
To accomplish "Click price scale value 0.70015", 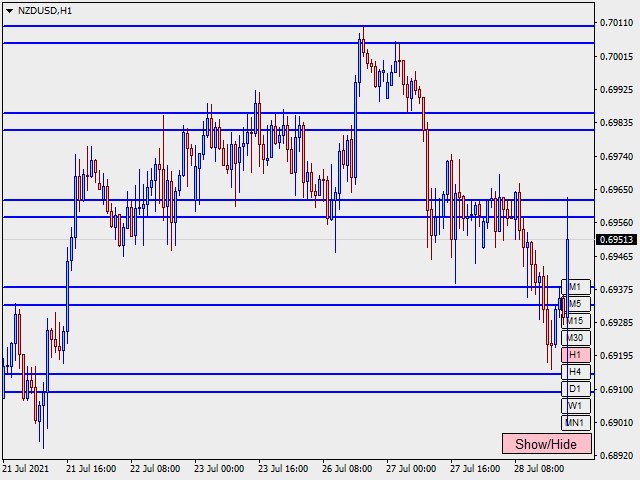I will coord(616,56).
